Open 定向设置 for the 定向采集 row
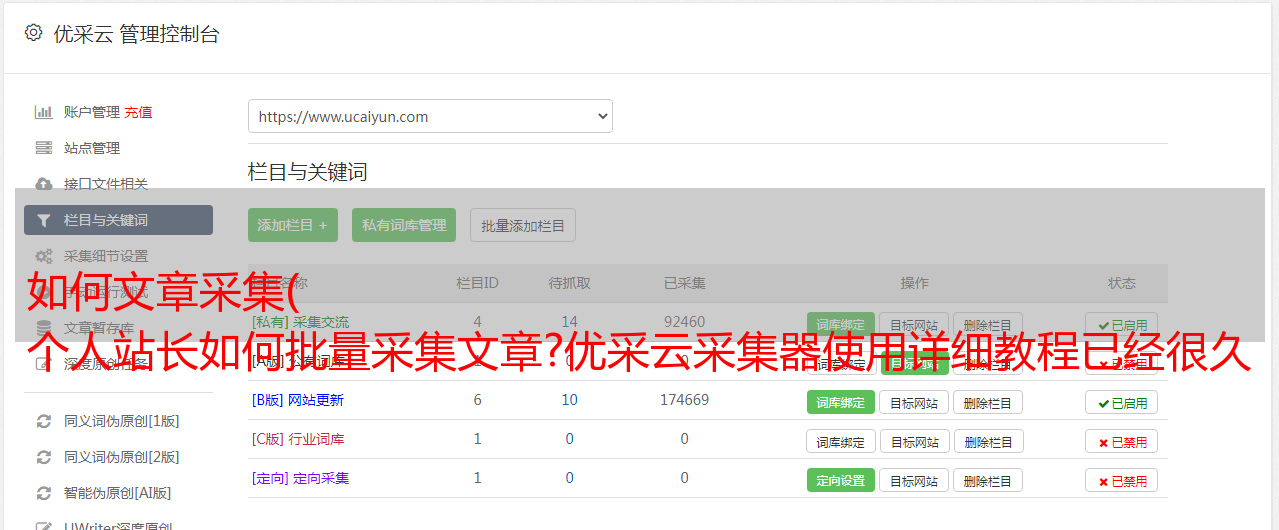Viewport: 1279px width, 530px height. 840,480
